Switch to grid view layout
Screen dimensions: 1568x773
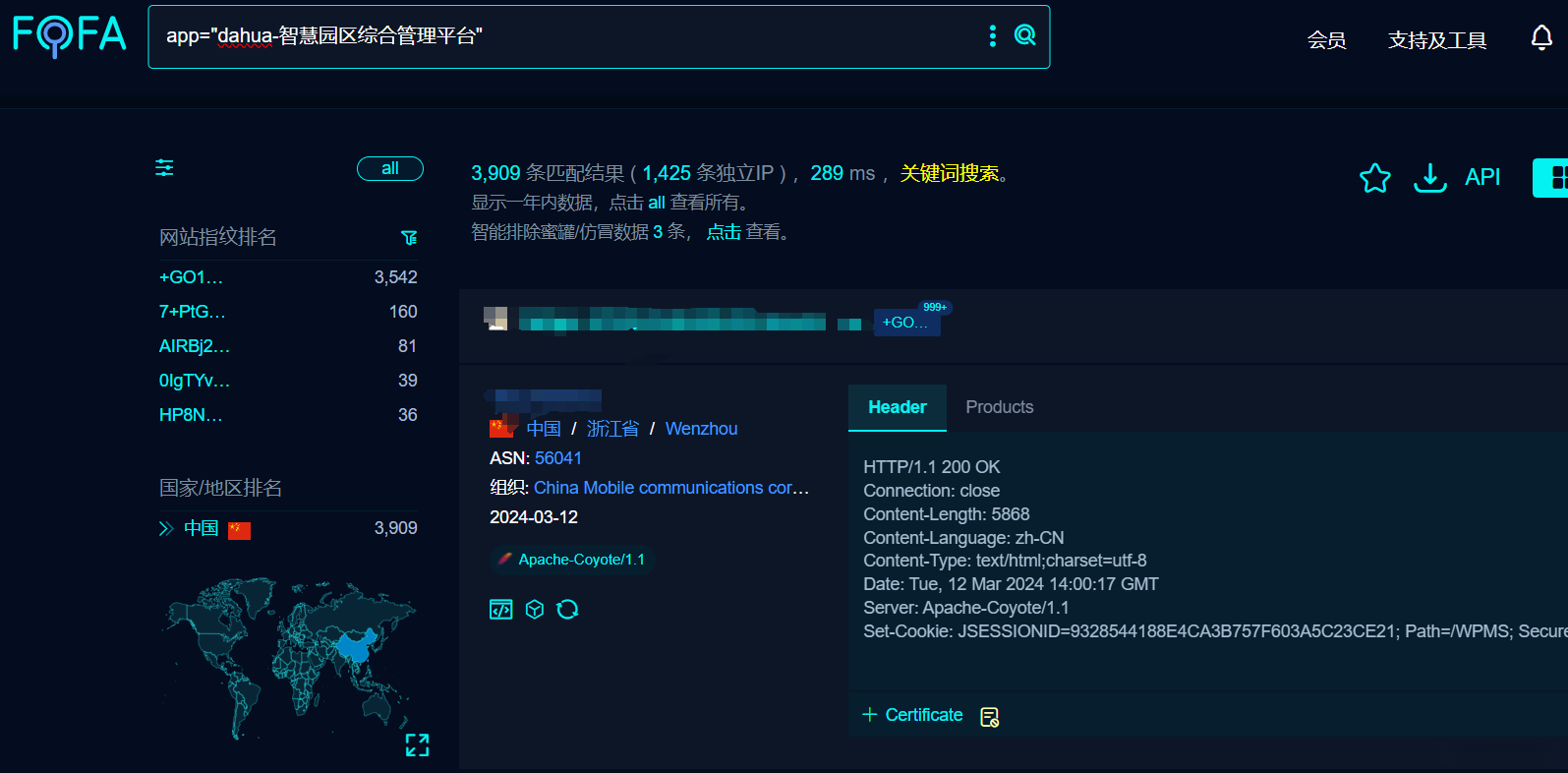1552,178
